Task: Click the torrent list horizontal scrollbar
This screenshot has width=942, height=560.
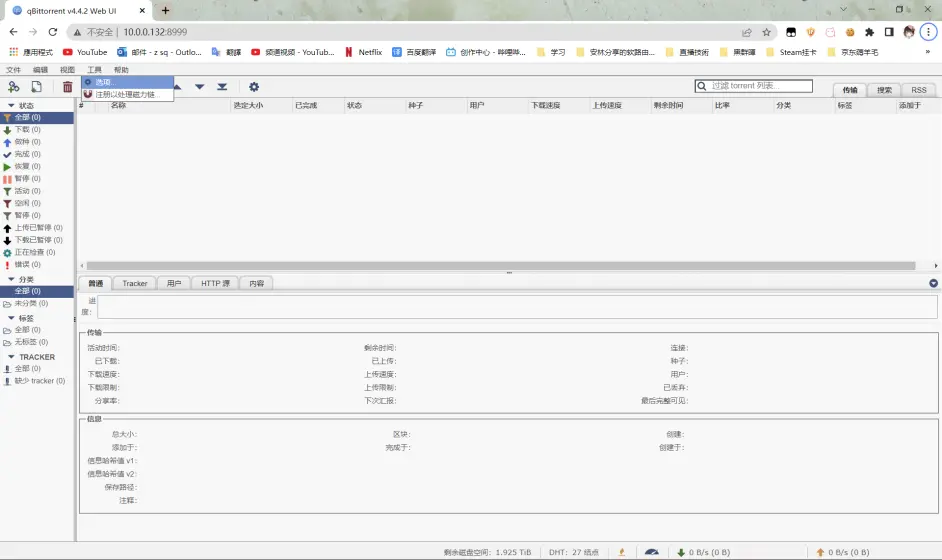Action: pyautogui.click(x=501, y=266)
